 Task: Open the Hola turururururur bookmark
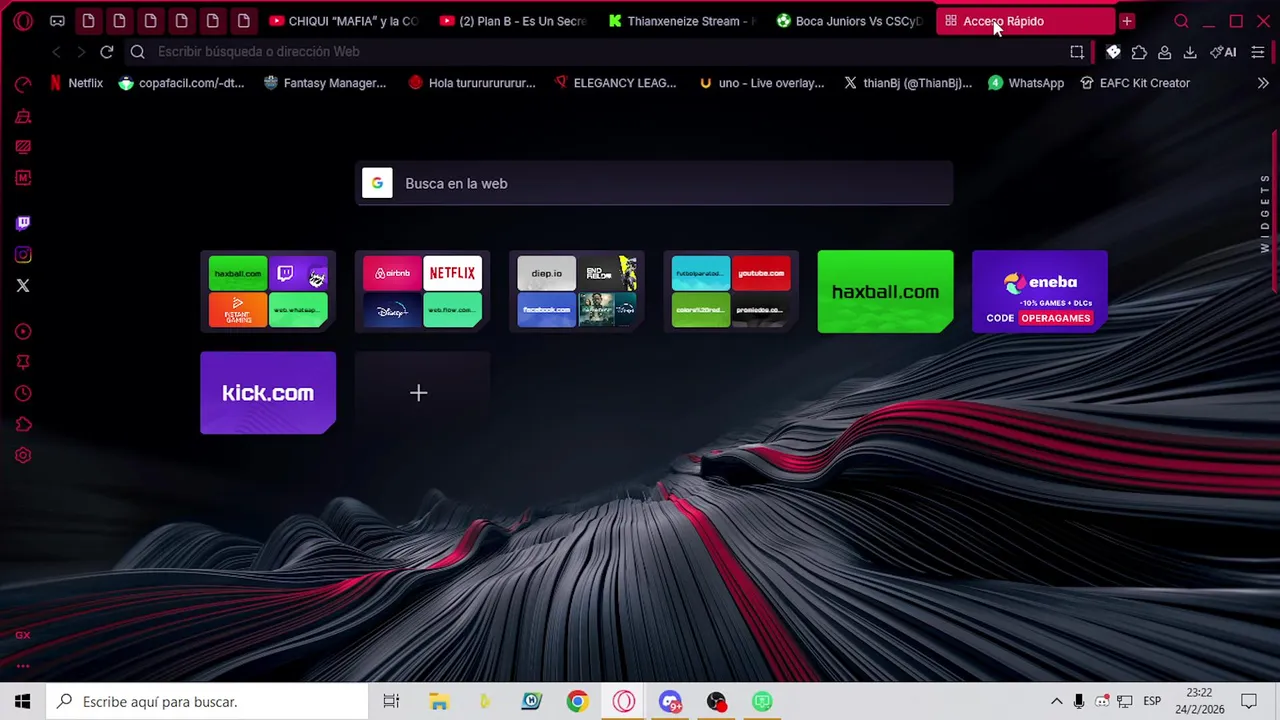point(472,83)
